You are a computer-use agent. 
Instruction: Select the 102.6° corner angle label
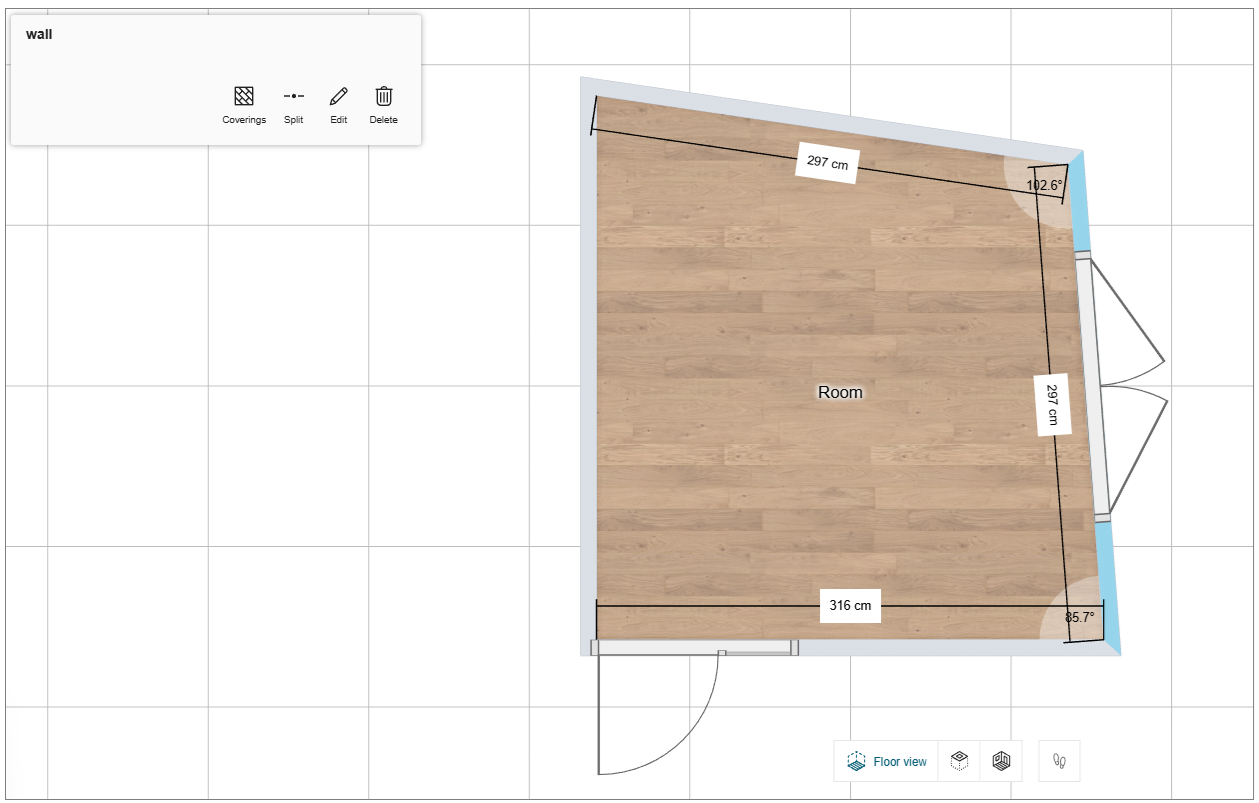(1045, 185)
